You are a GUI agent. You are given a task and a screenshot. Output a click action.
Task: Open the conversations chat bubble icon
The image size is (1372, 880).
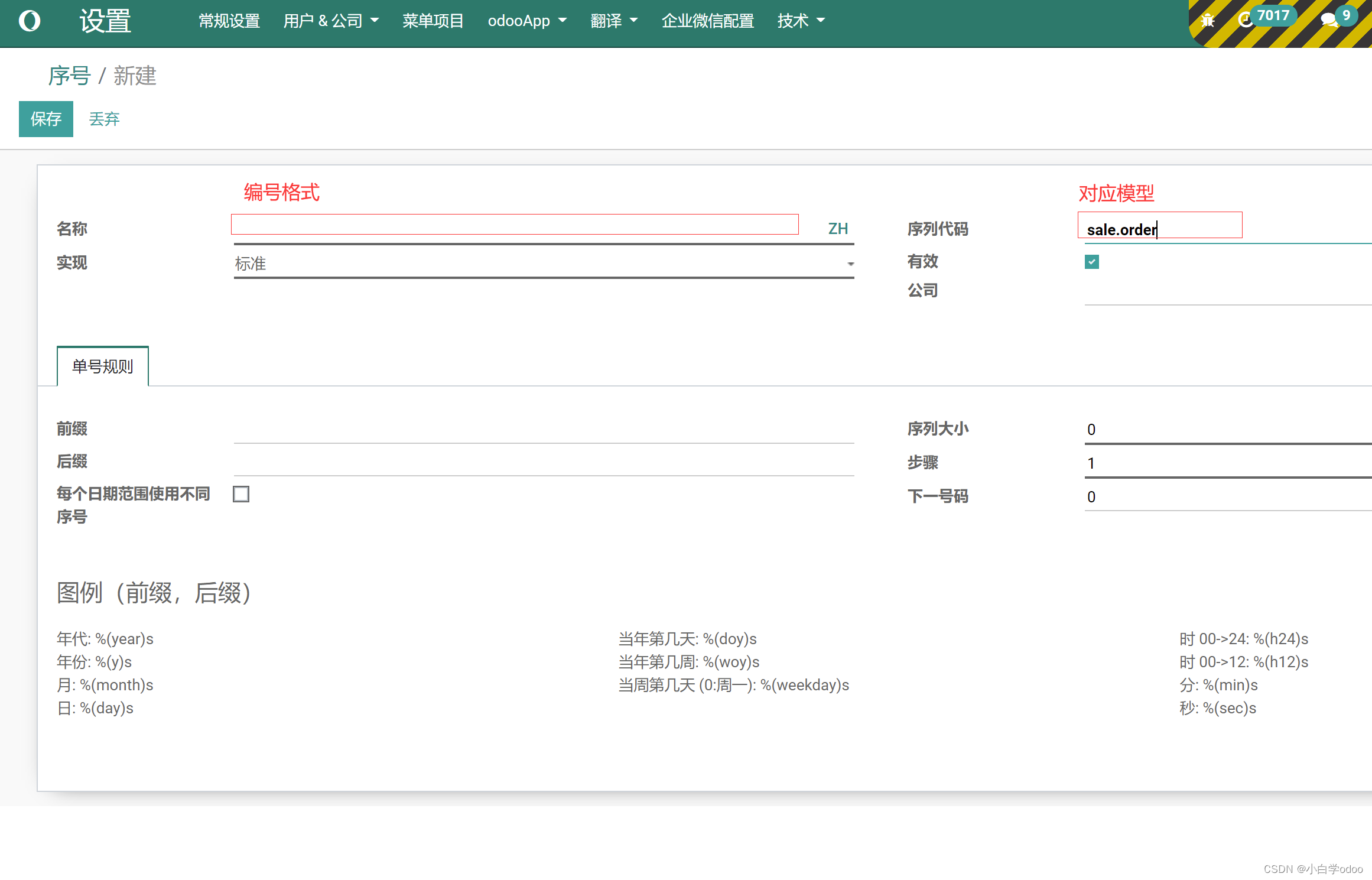[x=1329, y=20]
